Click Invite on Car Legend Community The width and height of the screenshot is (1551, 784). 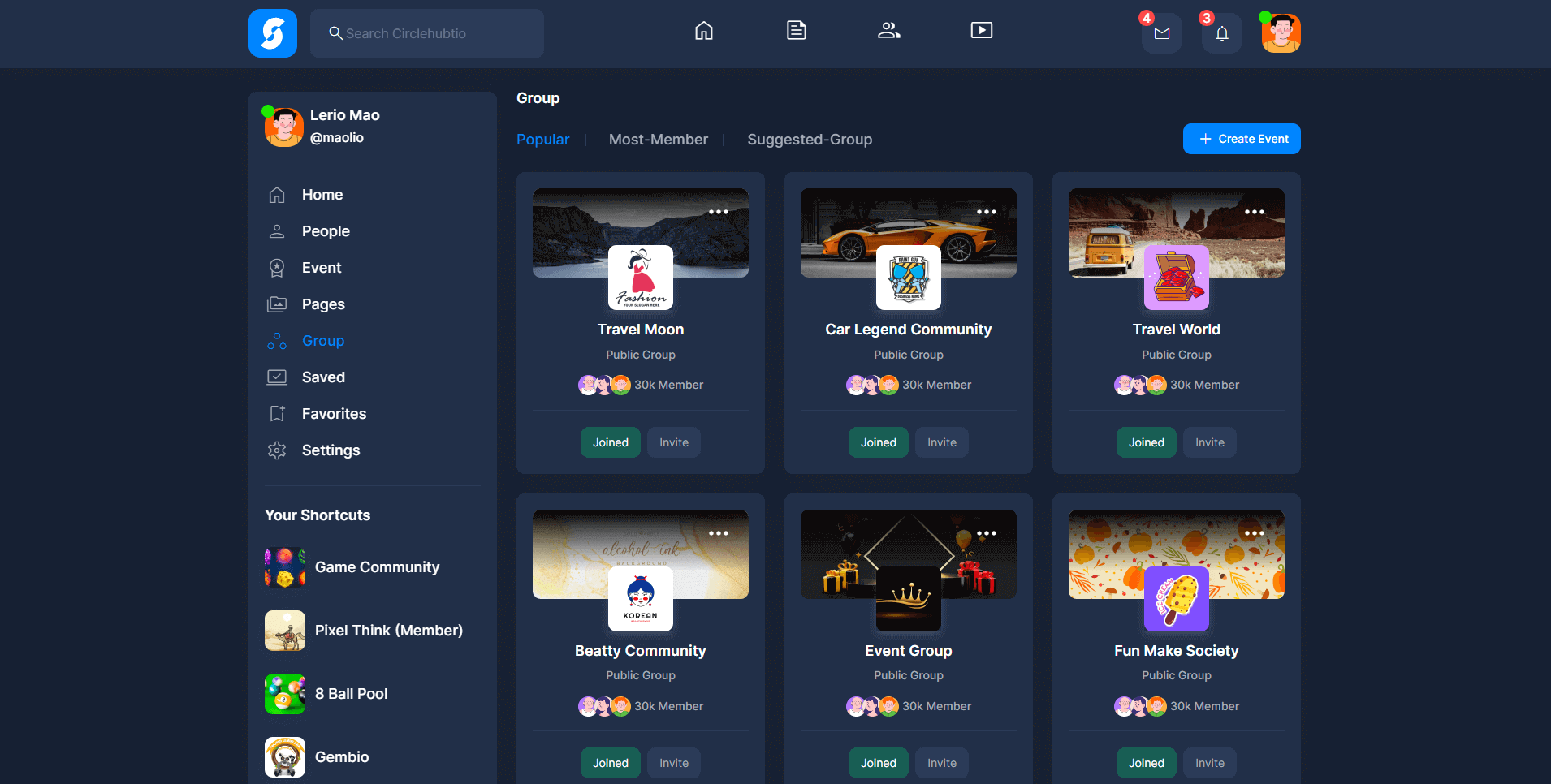[x=942, y=442]
